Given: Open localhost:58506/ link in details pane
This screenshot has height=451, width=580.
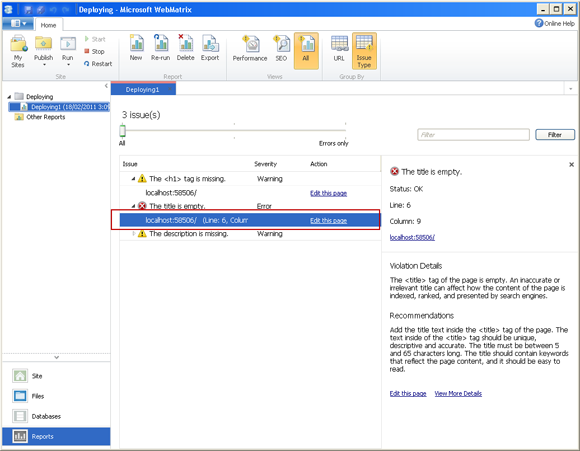Looking at the screenshot, I should point(412,238).
